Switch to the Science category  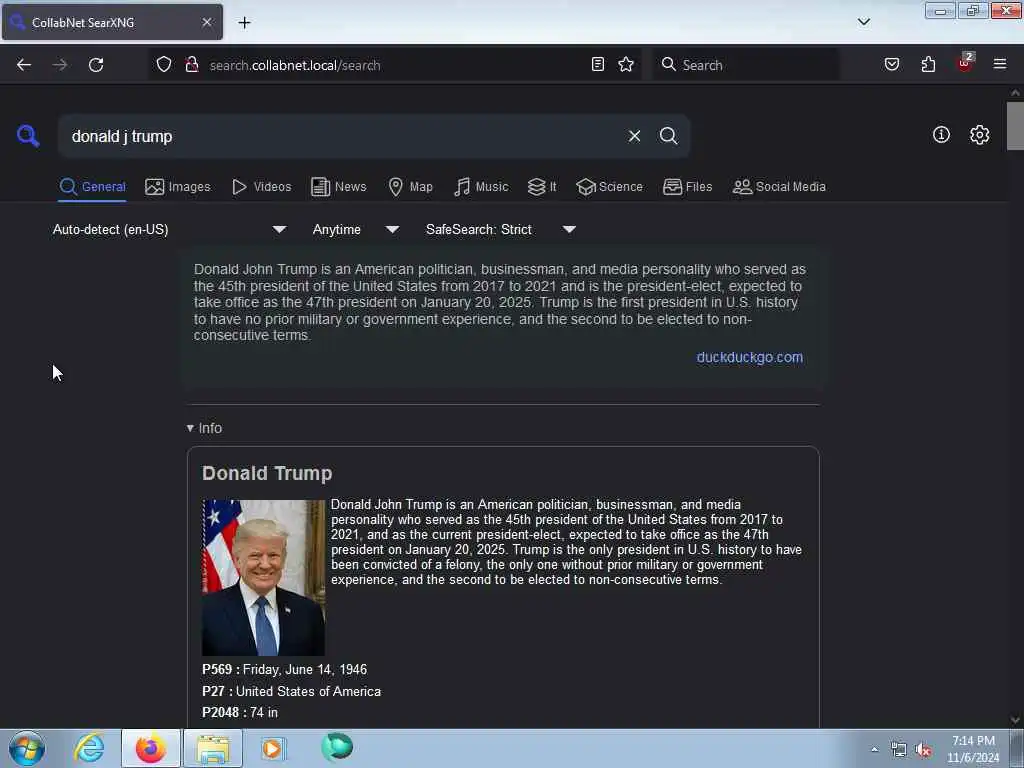609,187
